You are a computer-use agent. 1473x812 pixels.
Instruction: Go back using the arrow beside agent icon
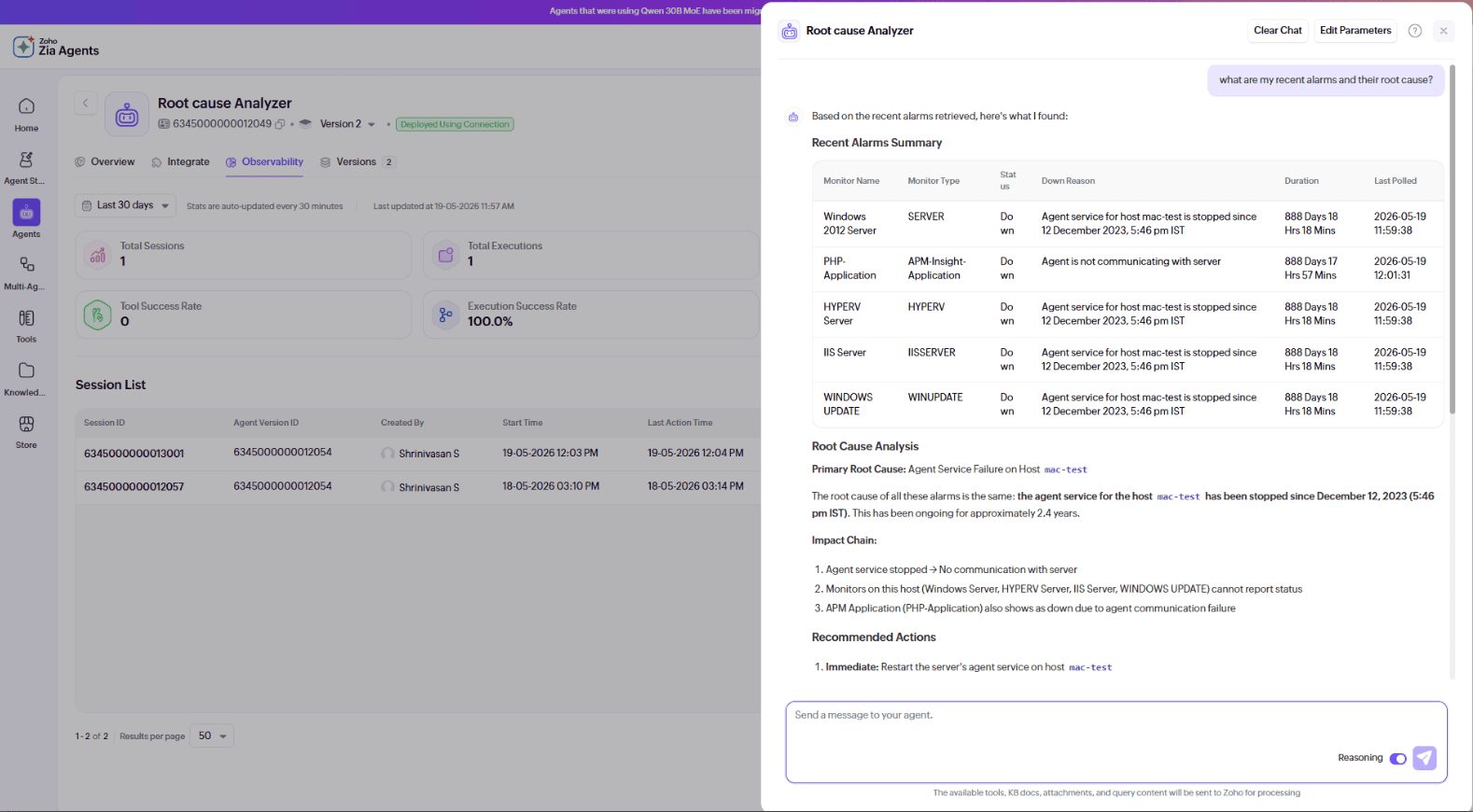click(85, 104)
